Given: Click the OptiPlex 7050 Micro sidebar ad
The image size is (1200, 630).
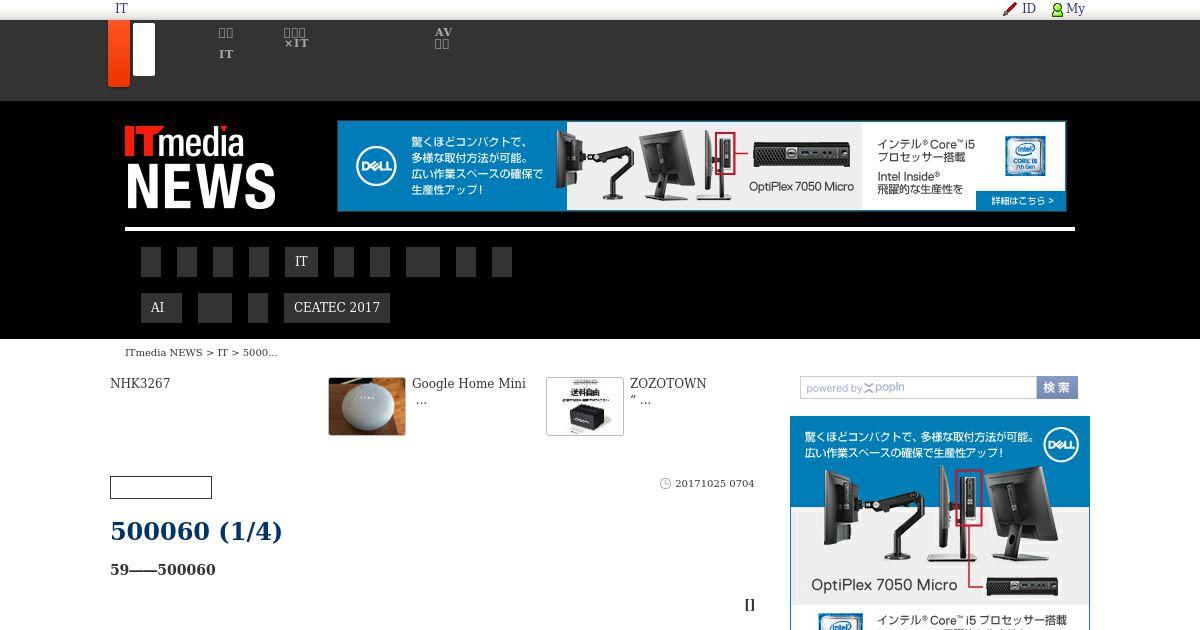Looking at the screenshot, I should coord(940,523).
